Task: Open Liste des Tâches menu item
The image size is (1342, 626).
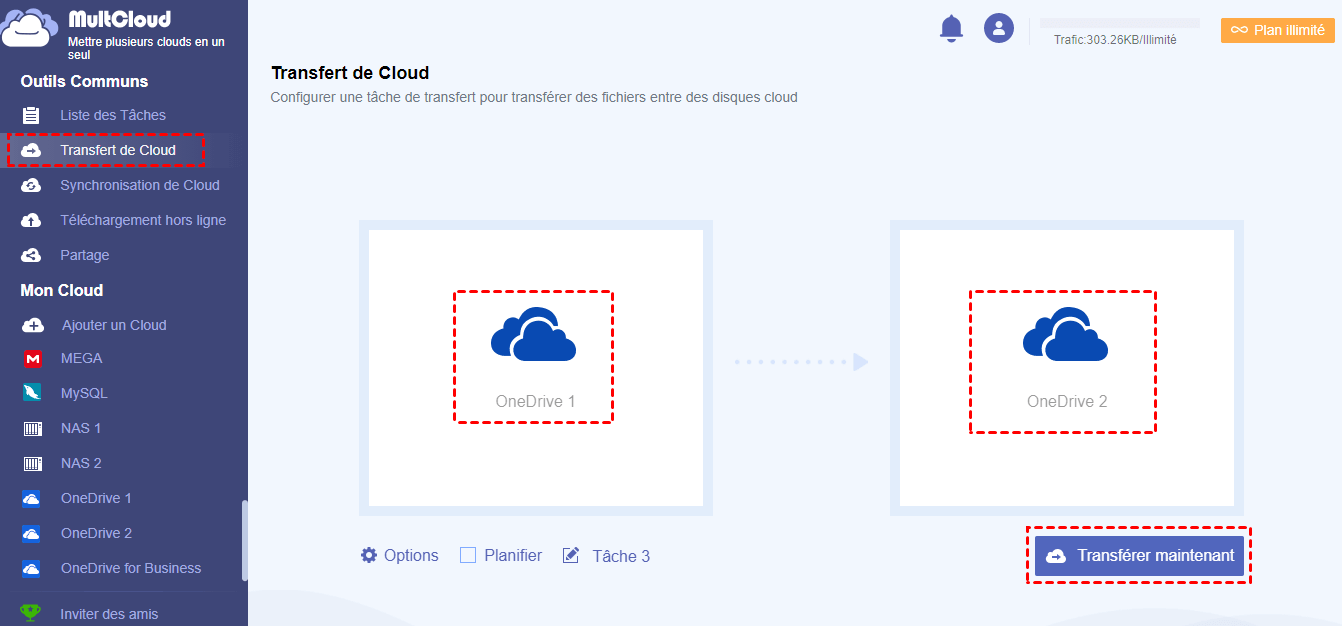Action: (x=113, y=115)
